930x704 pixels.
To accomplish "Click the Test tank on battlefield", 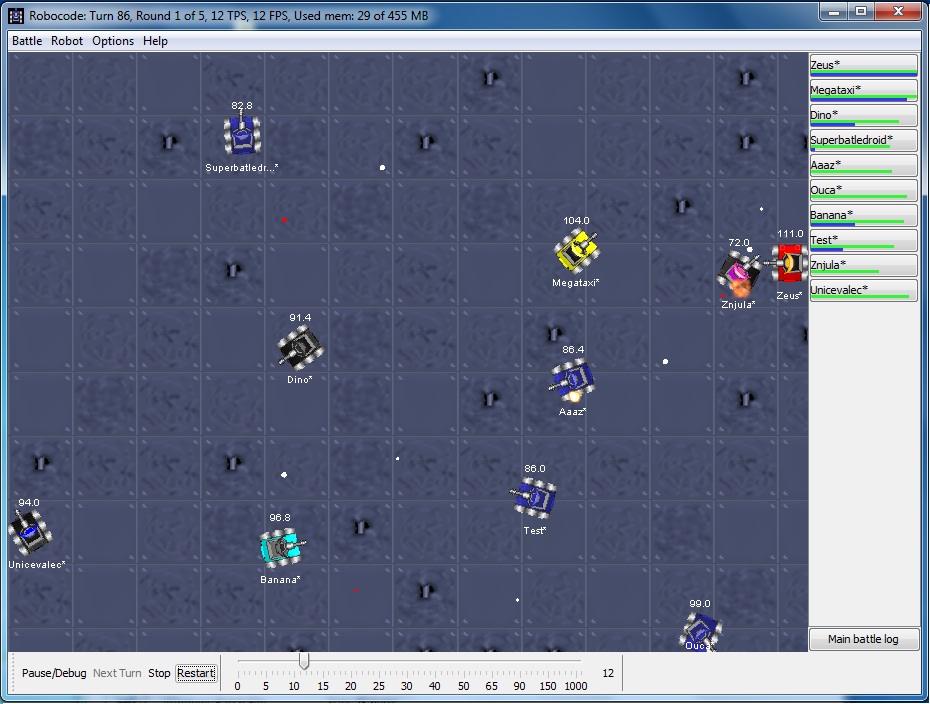I will pos(534,497).
